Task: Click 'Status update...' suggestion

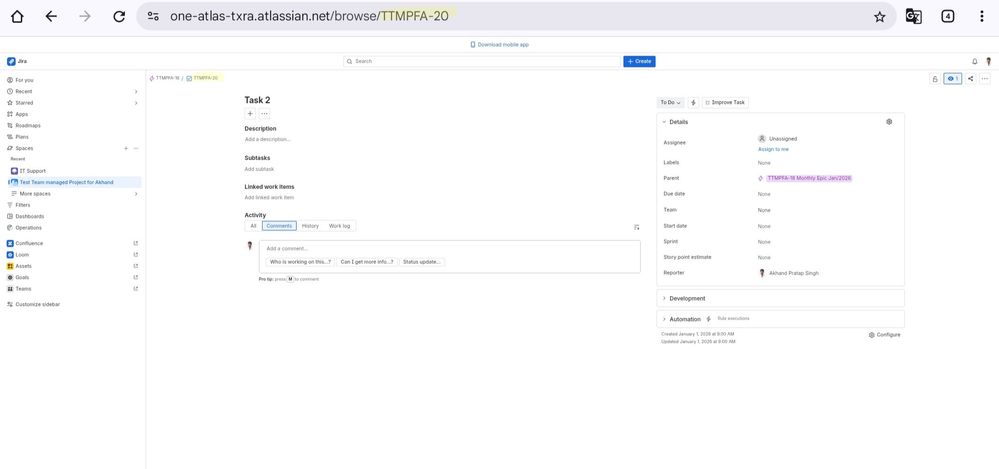Action: click(x=422, y=262)
